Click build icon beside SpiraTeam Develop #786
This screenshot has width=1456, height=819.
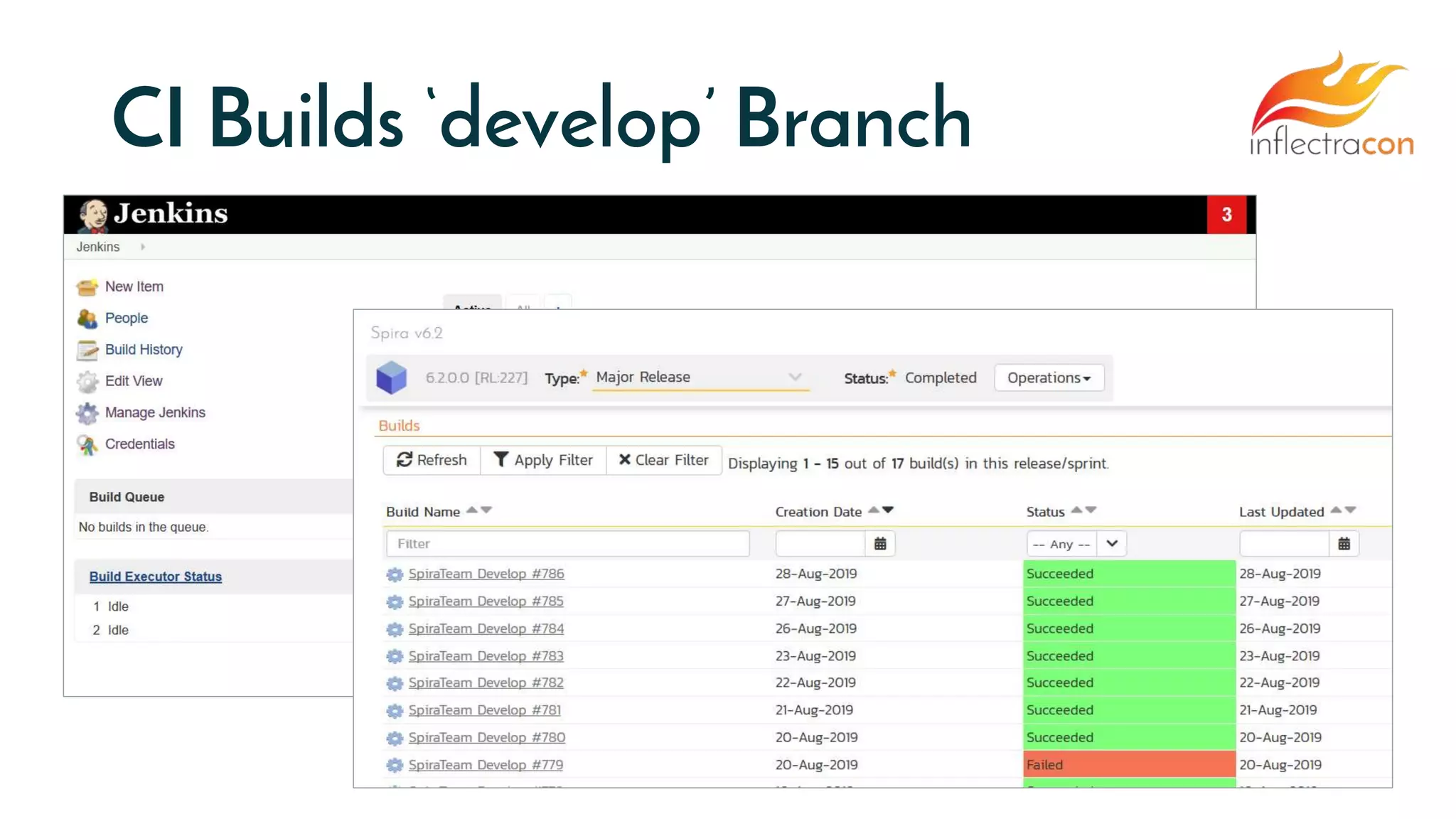(395, 574)
